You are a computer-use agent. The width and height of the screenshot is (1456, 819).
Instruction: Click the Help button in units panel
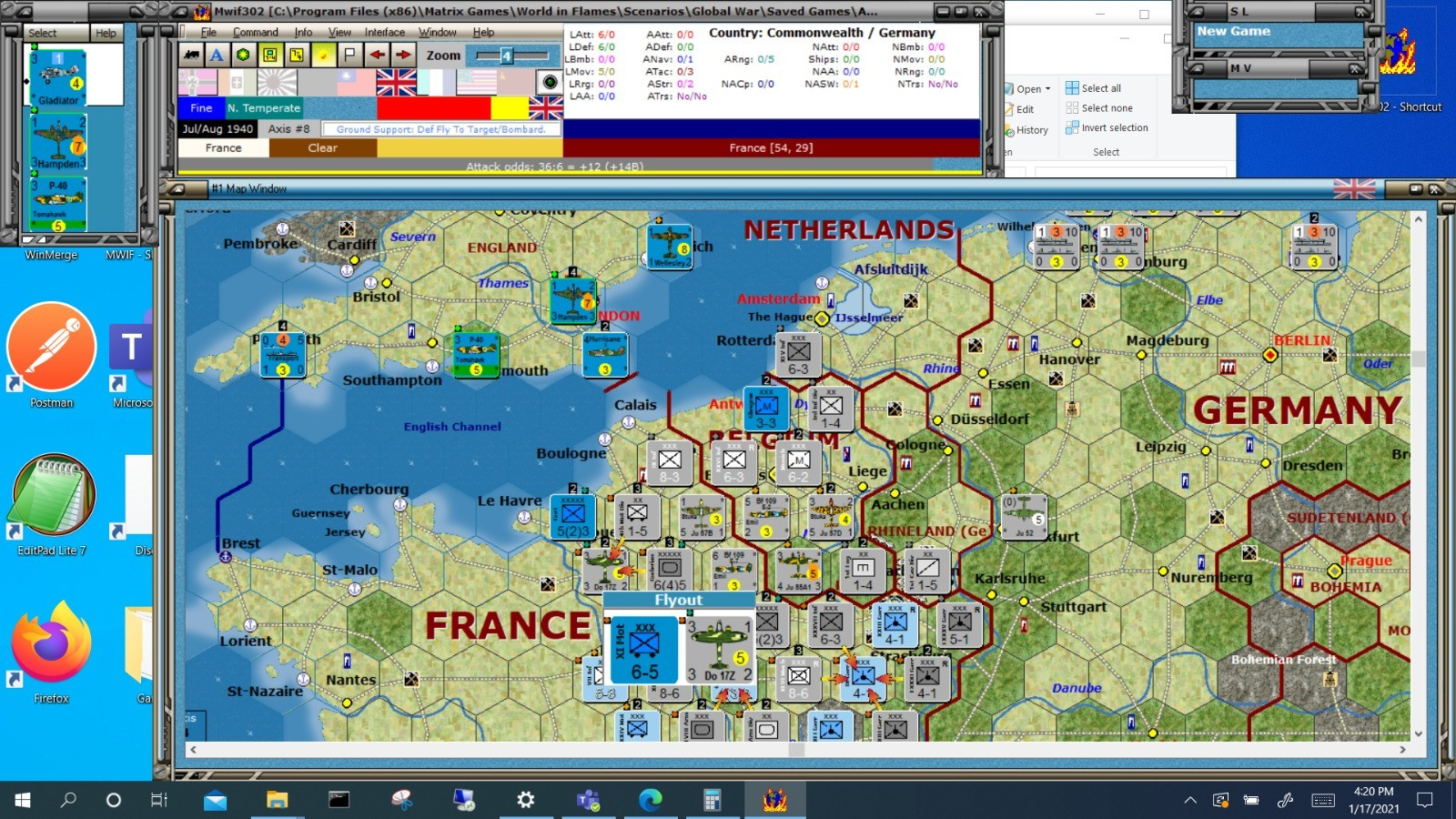(106, 33)
